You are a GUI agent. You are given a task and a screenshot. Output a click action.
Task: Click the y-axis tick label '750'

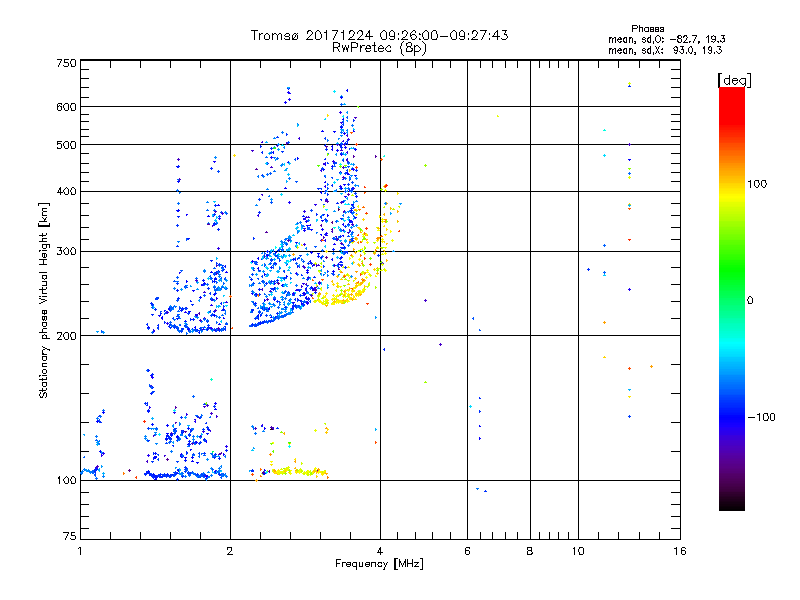(x=66, y=63)
